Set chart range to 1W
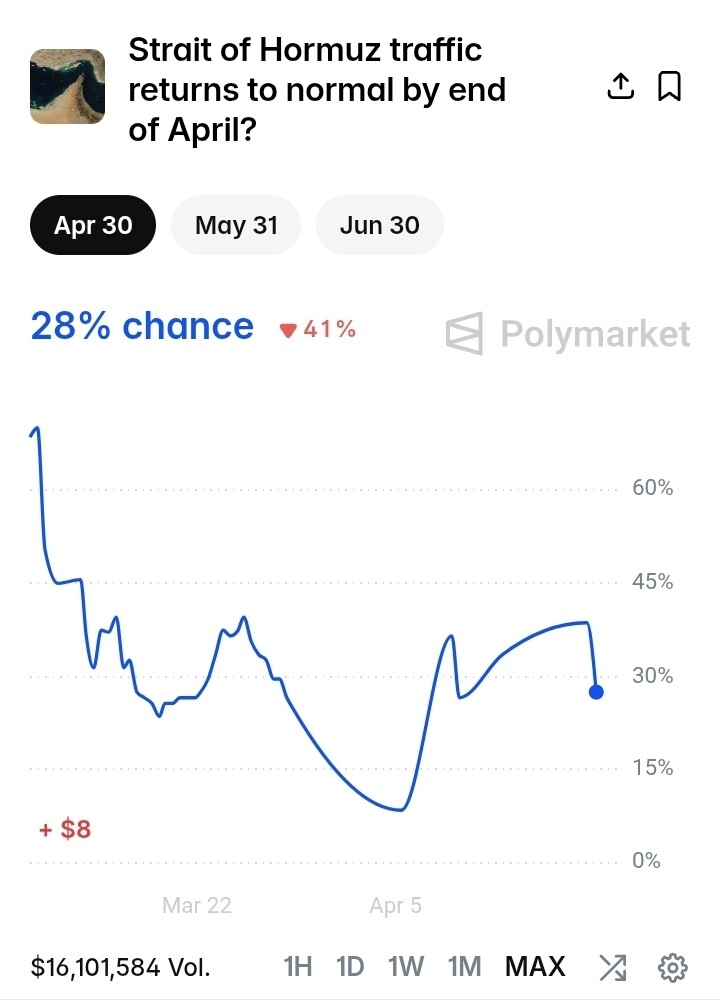 [x=406, y=967]
